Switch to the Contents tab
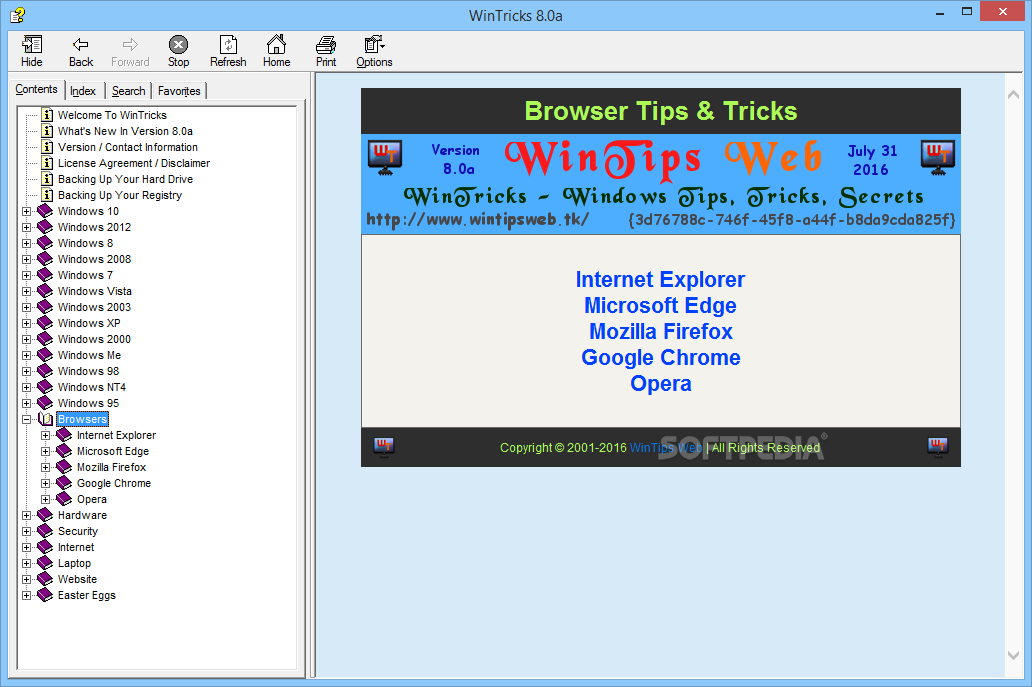Image resolution: width=1032 pixels, height=687 pixels. click(x=36, y=89)
